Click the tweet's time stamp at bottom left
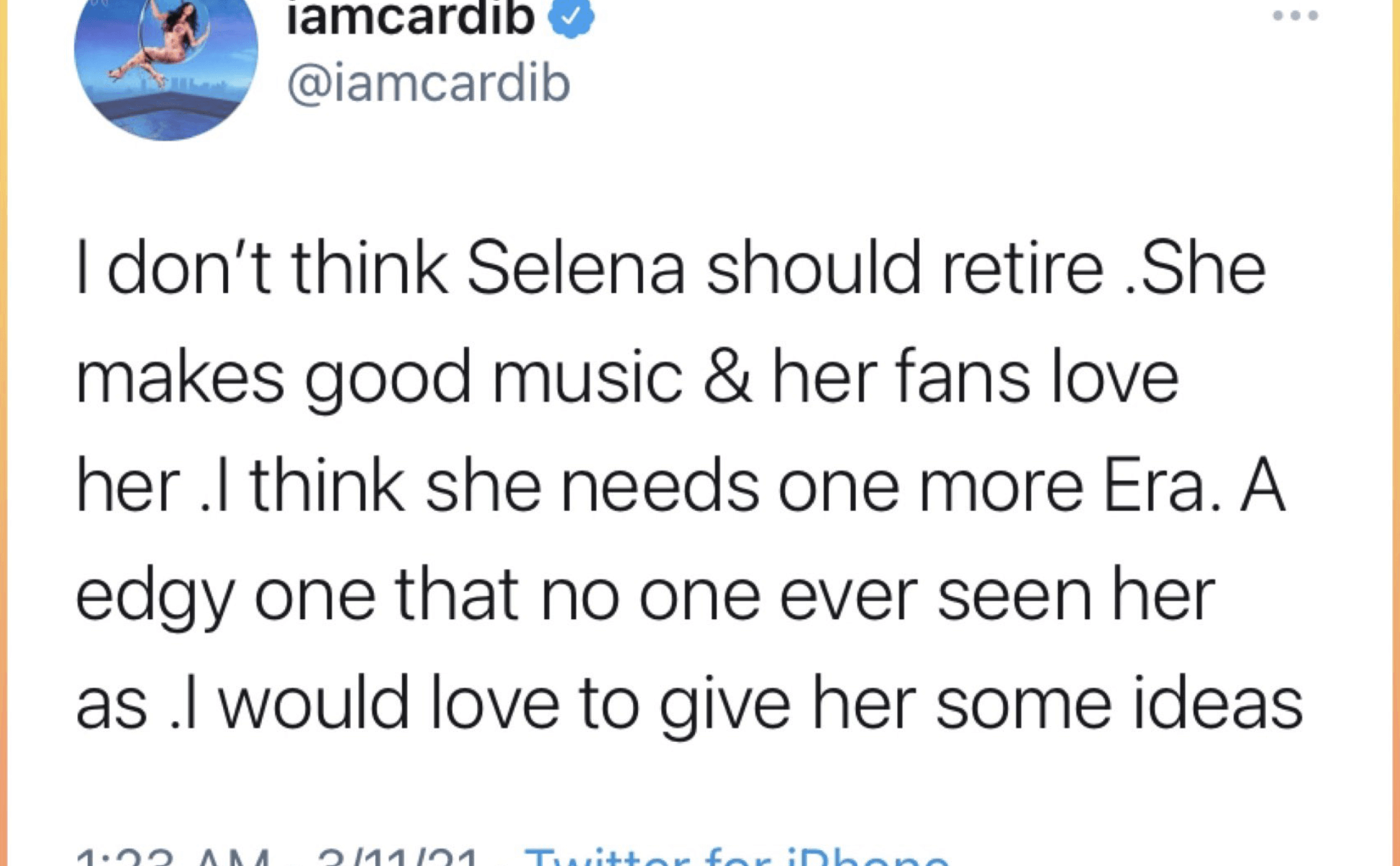The image size is (1400, 866). point(173,859)
